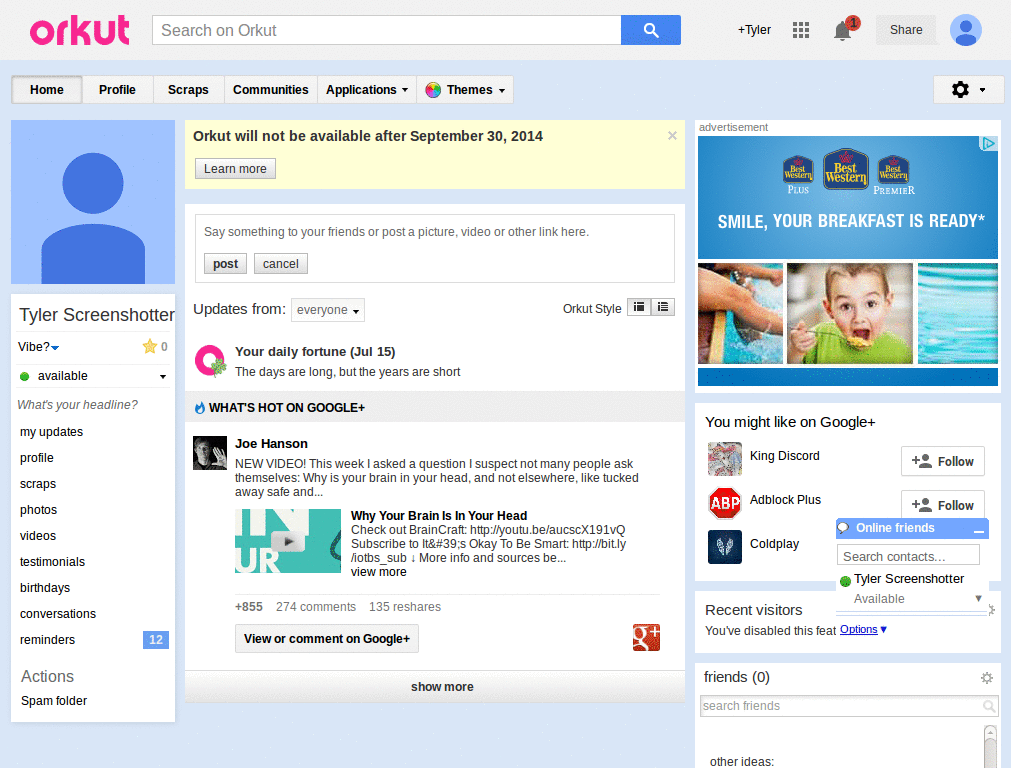Select the Home tab
1024x768 pixels.
47,90
